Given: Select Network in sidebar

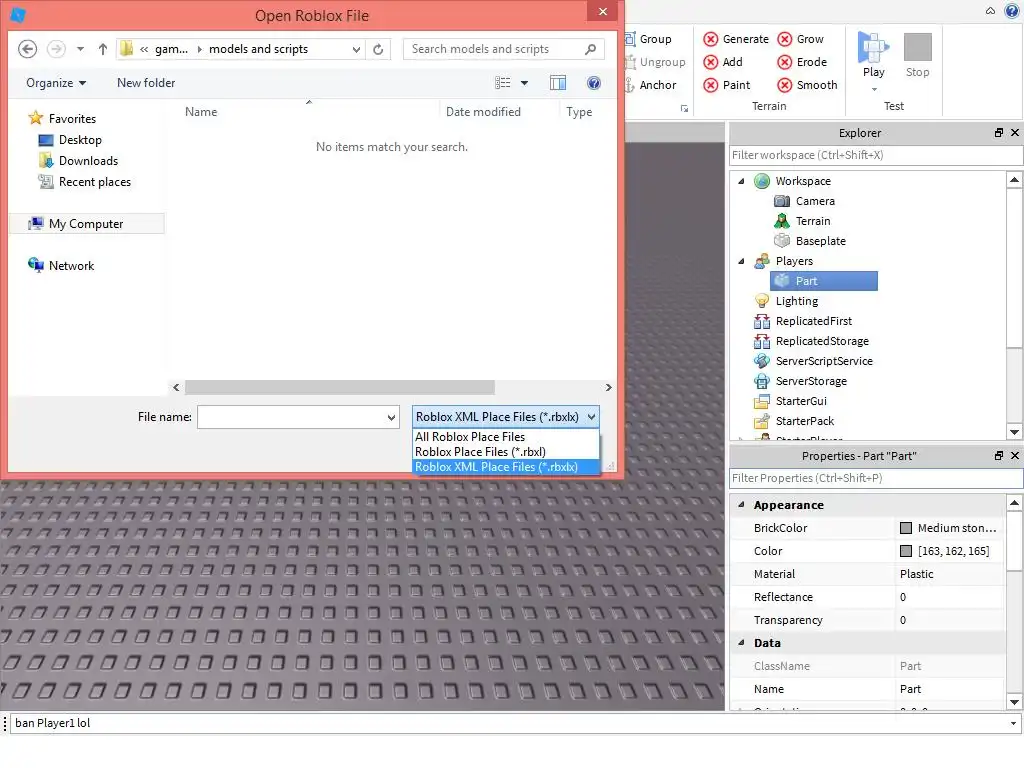Looking at the screenshot, I should click(61, 266).
